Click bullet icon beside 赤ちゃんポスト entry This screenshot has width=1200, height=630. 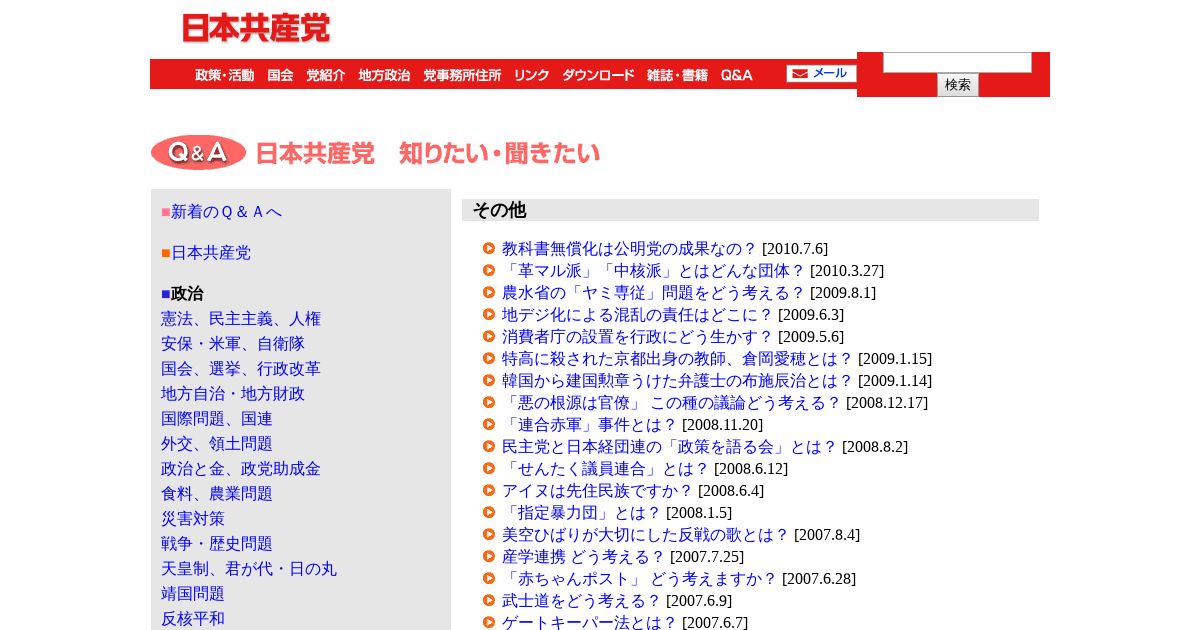point(489,578)
